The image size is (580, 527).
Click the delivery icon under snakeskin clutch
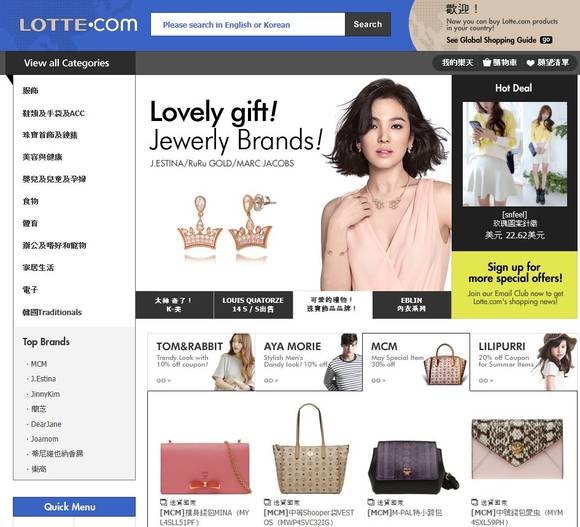[x=475, y=502]
